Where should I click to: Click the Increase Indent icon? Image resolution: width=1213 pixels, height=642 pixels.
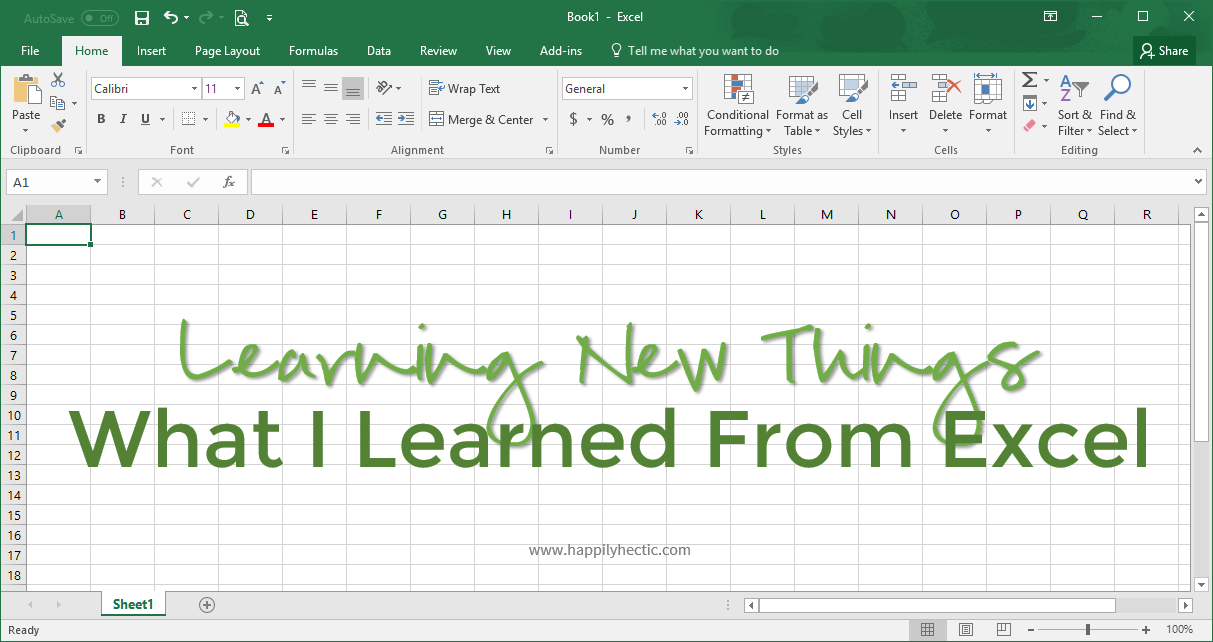click(x=406, y=119)
